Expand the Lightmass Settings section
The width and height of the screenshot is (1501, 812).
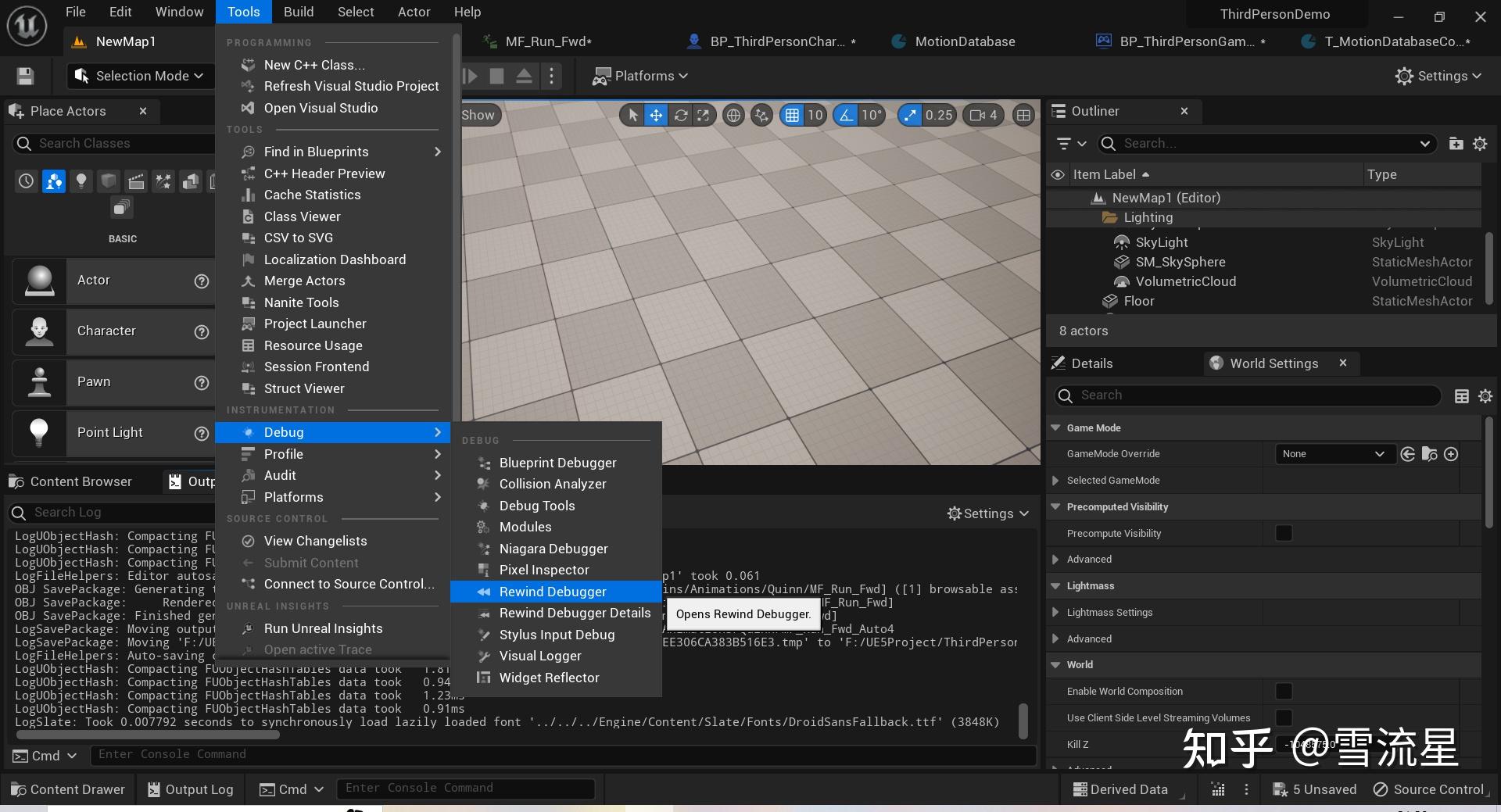(1055, 613)
